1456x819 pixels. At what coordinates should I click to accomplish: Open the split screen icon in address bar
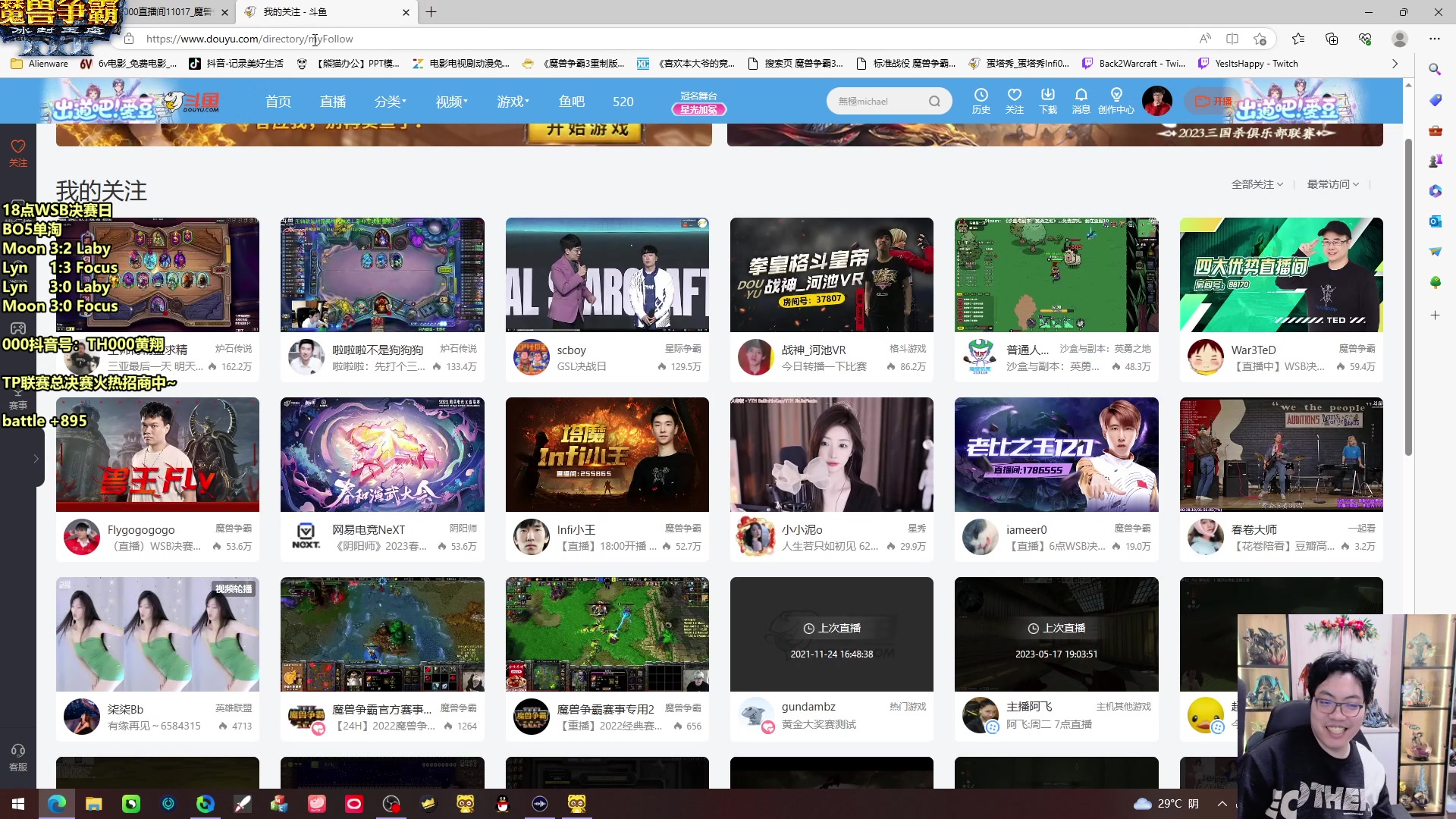pyautogui.click(x=1232, y=39)
